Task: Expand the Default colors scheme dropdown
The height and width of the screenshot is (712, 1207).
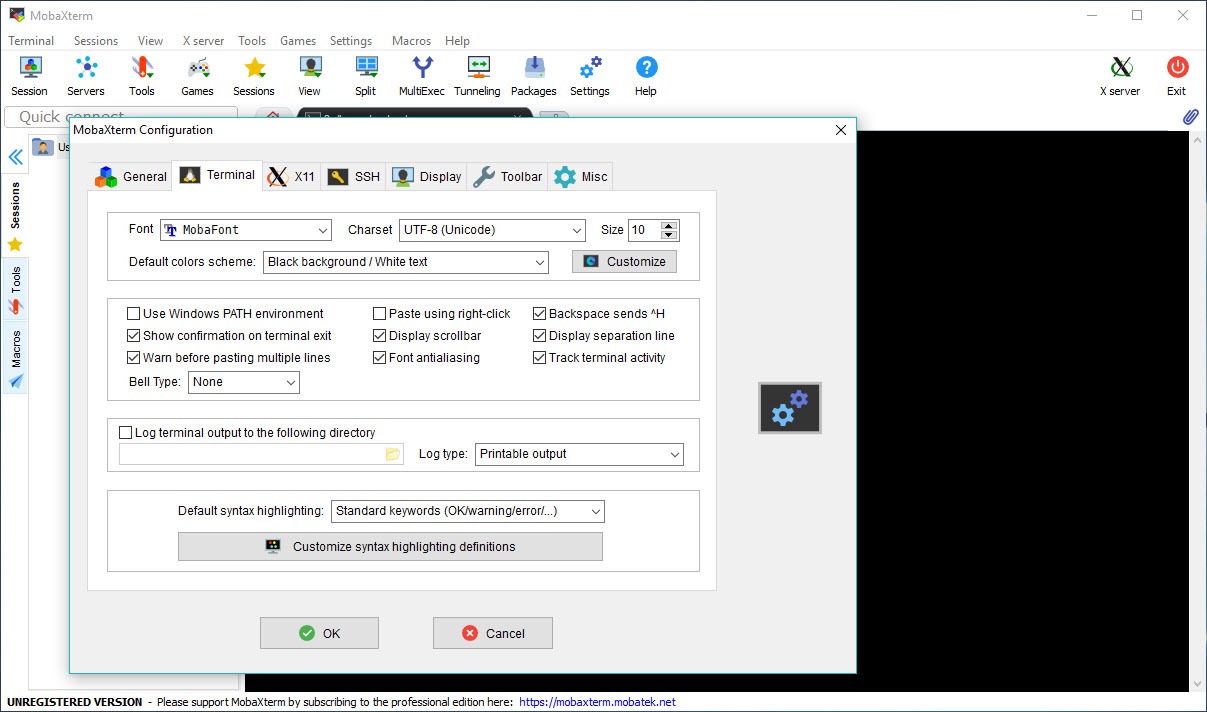Action: click(x=406, y=262)
